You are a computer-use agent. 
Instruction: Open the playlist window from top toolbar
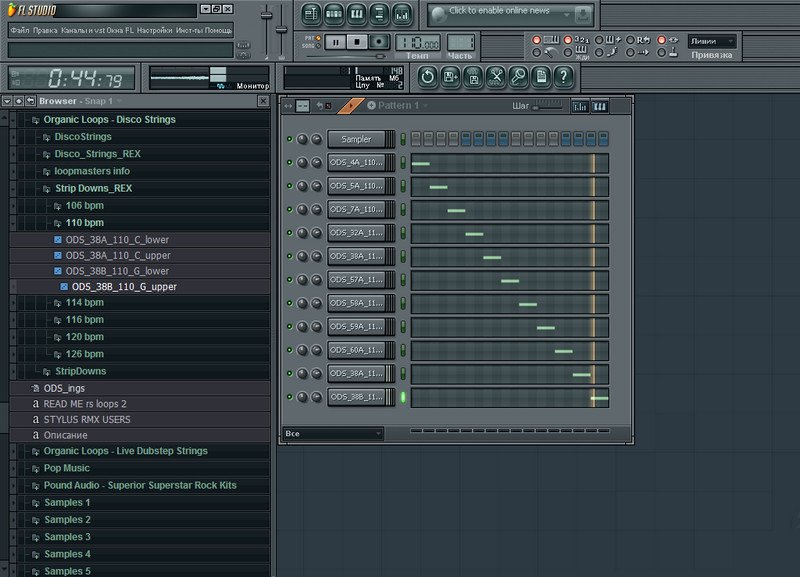click(x=311, y=14)
